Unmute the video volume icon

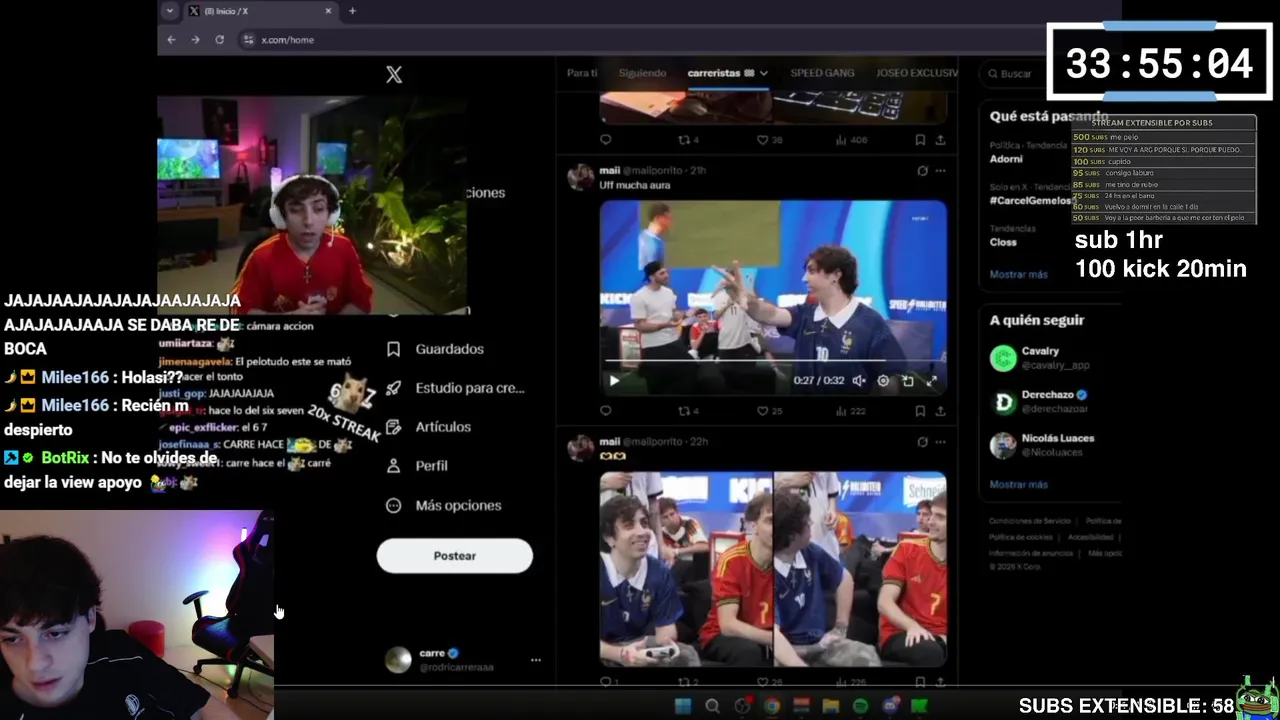point(858,381)
